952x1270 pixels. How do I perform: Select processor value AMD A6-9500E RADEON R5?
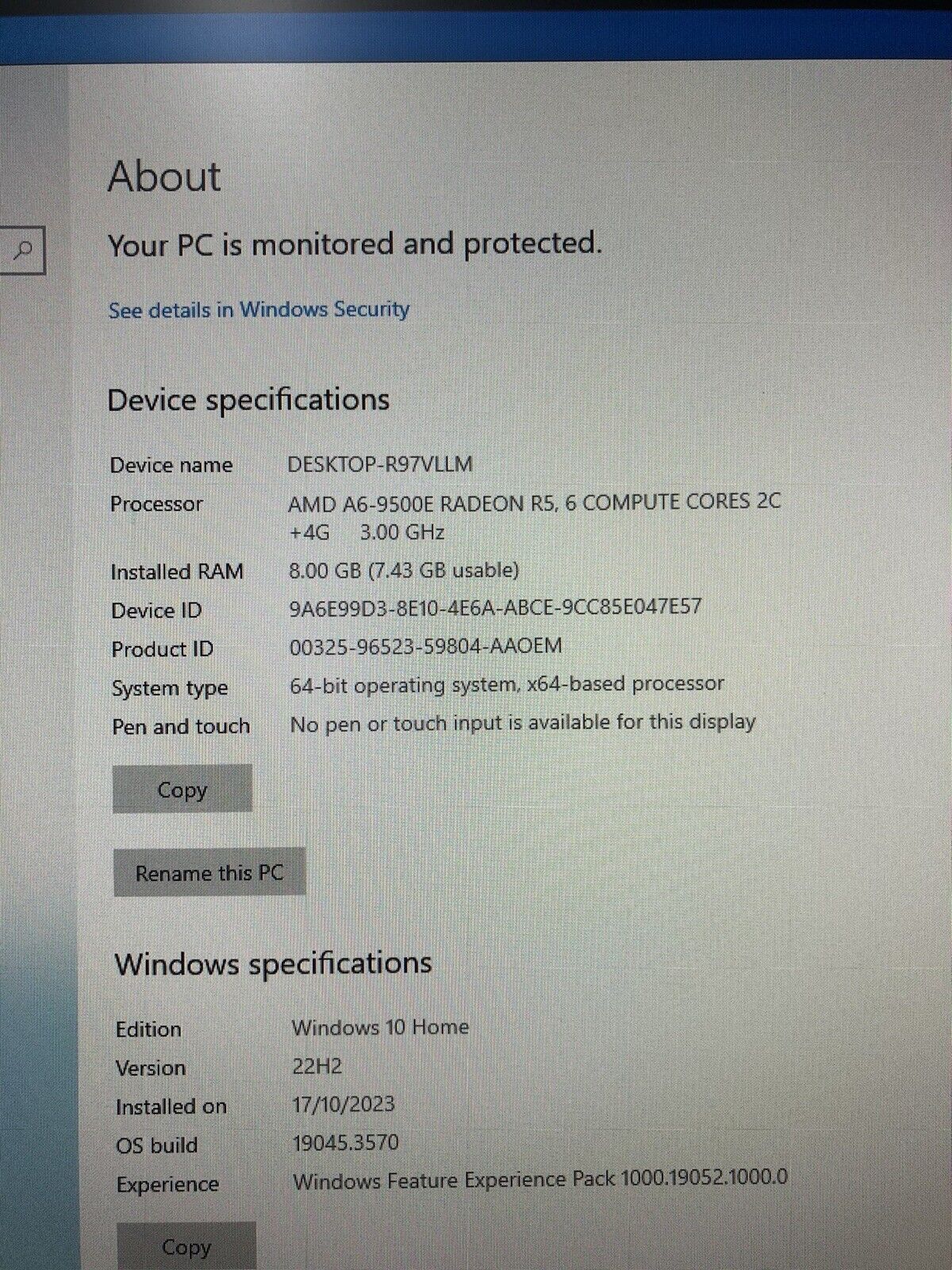[x=422, y=502]
